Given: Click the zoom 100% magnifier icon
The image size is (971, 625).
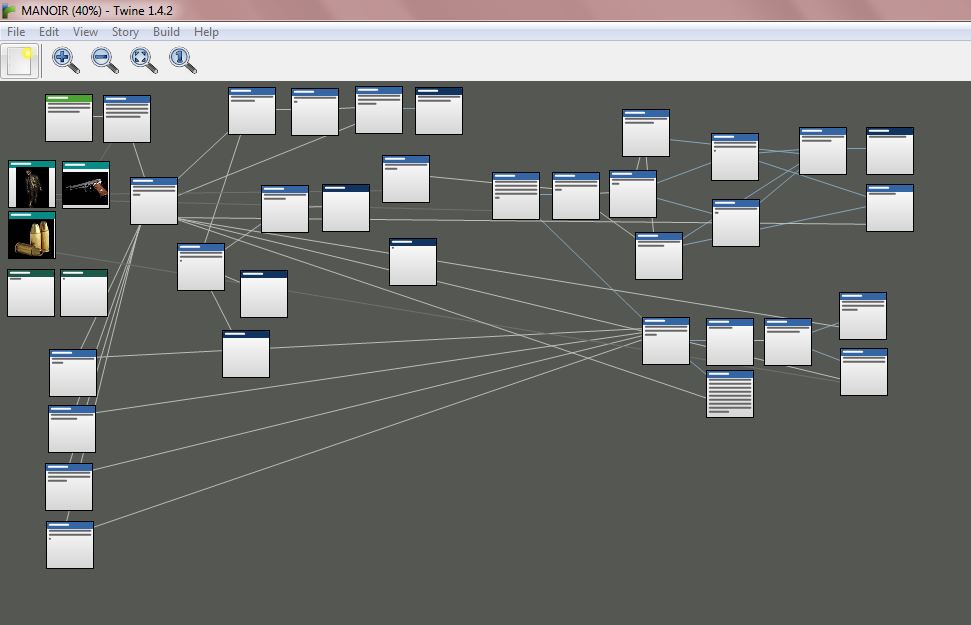Looking at the screenshot, I should tap(182, 61).
